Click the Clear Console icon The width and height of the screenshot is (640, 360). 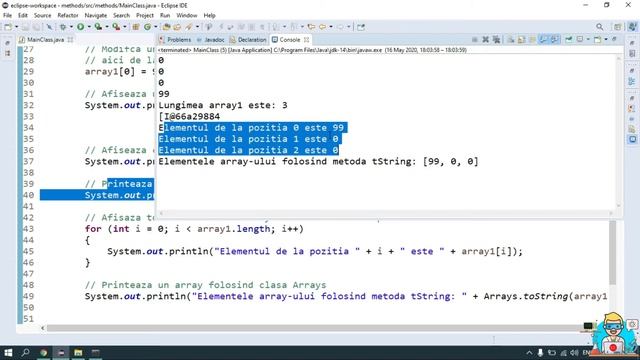click(511, 40)
